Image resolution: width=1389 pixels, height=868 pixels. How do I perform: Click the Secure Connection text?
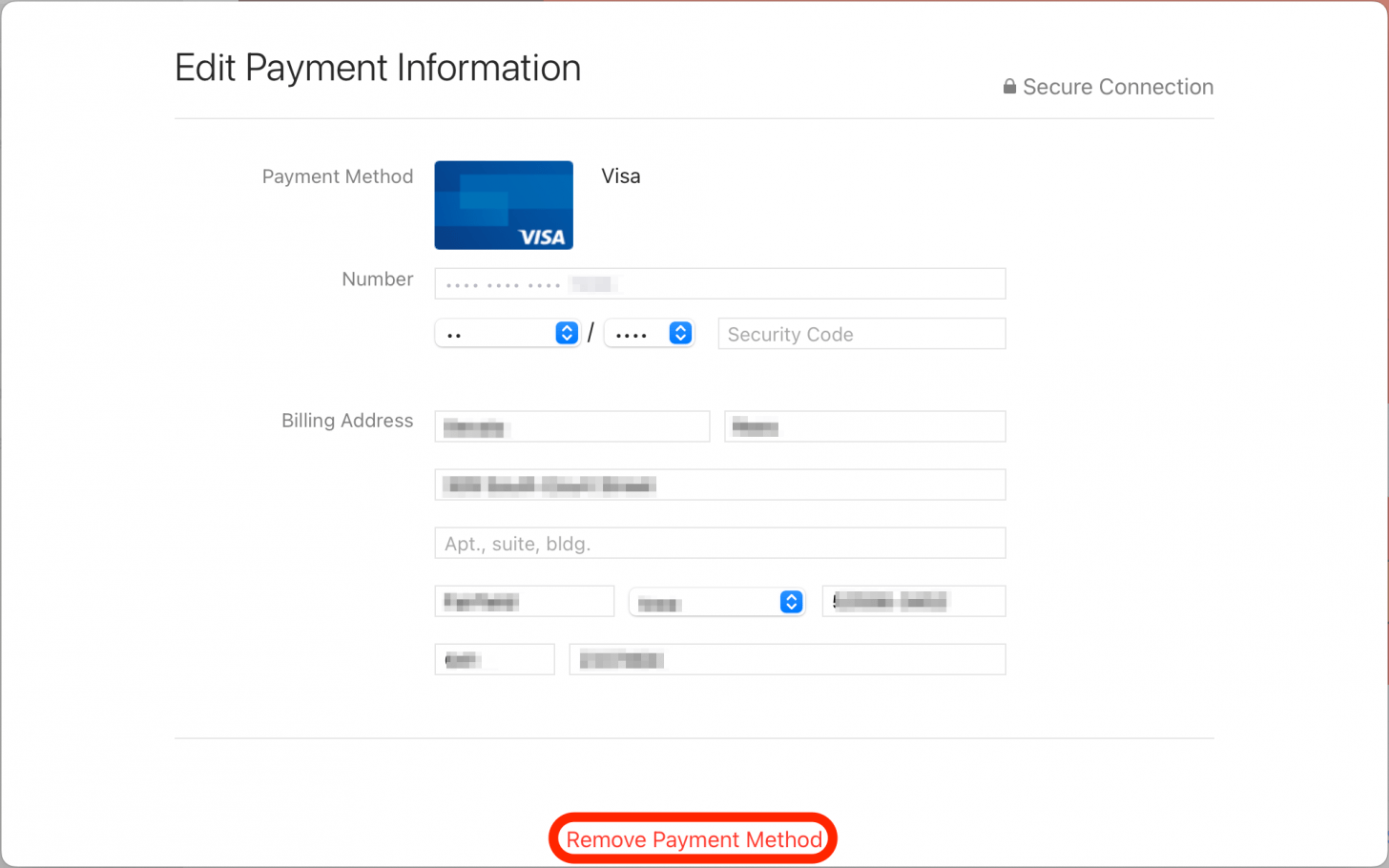click(x=1117, y=87)
